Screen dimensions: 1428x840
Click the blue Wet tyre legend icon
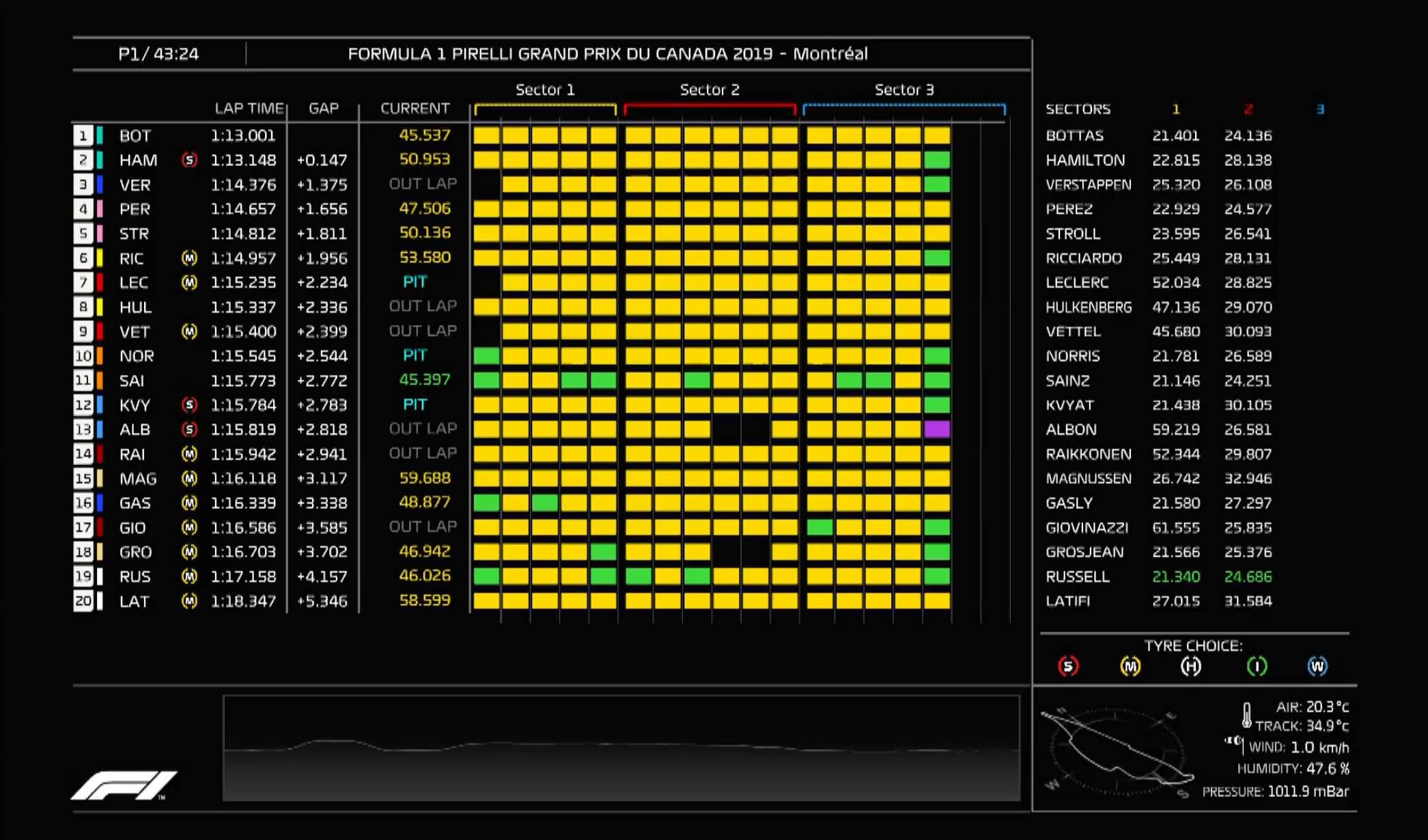1317,666
